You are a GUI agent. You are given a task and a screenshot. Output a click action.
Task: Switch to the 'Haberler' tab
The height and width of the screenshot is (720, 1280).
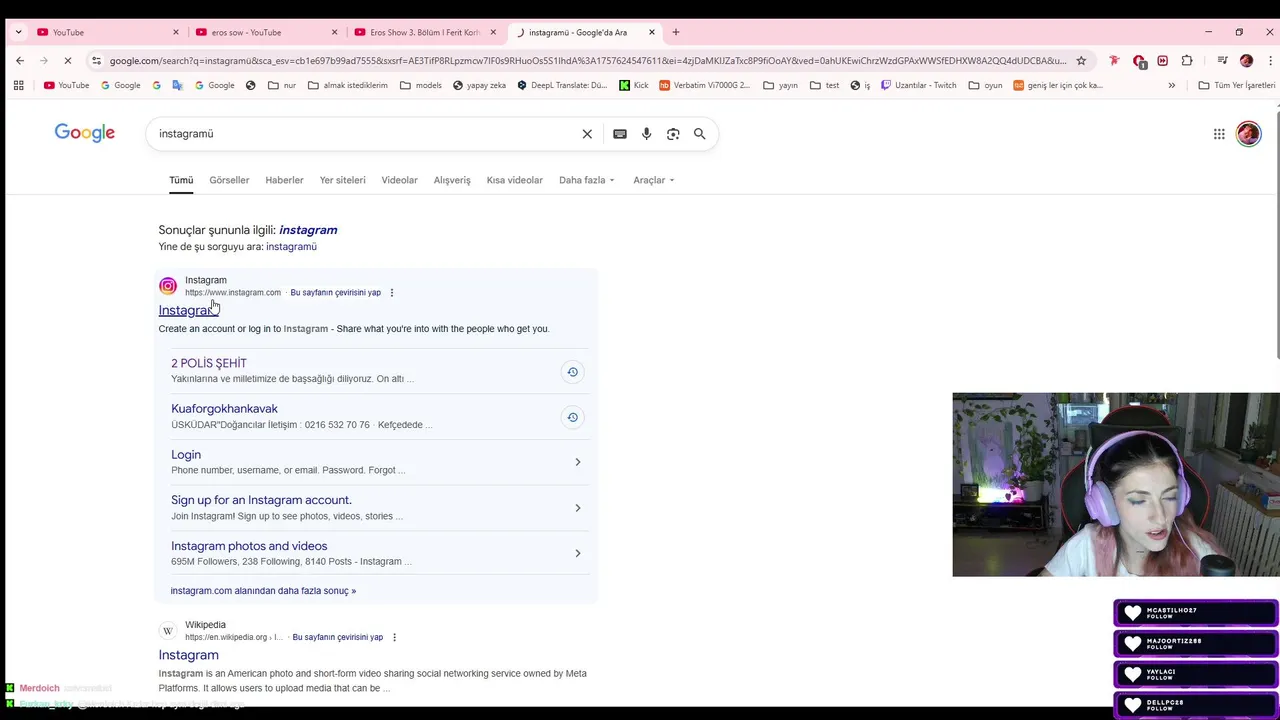click(x=284, y=180)
